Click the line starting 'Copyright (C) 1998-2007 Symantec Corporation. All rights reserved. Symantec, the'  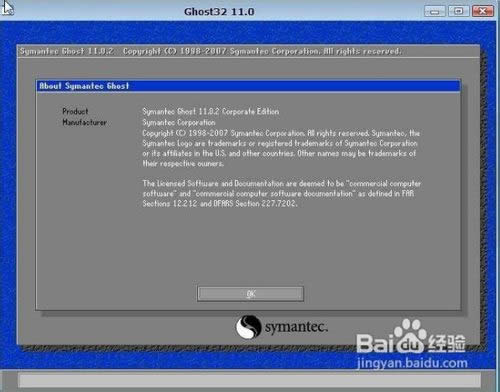pos(281,133)
